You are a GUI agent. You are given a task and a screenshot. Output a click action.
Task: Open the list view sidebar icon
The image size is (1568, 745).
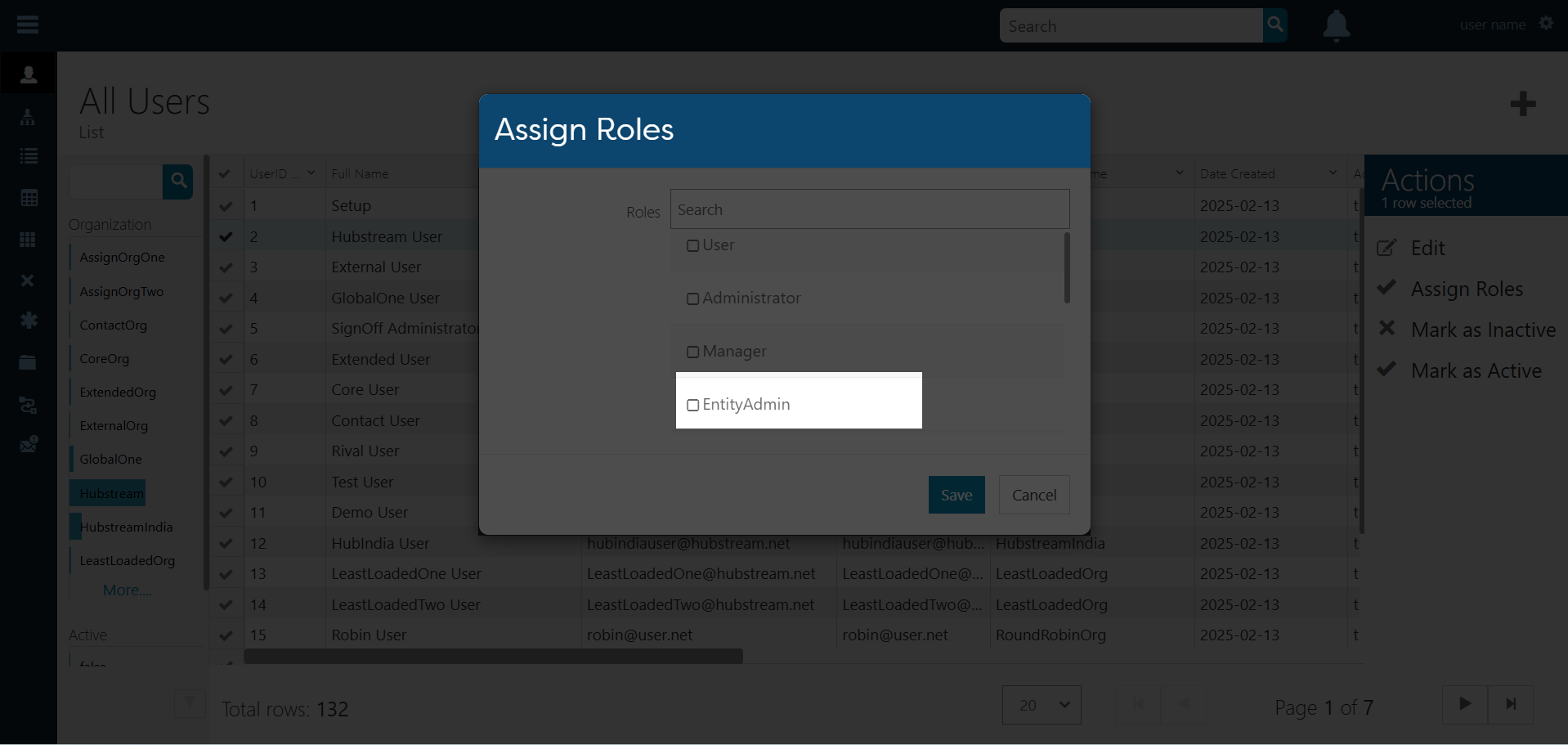(x=28, y=155)
